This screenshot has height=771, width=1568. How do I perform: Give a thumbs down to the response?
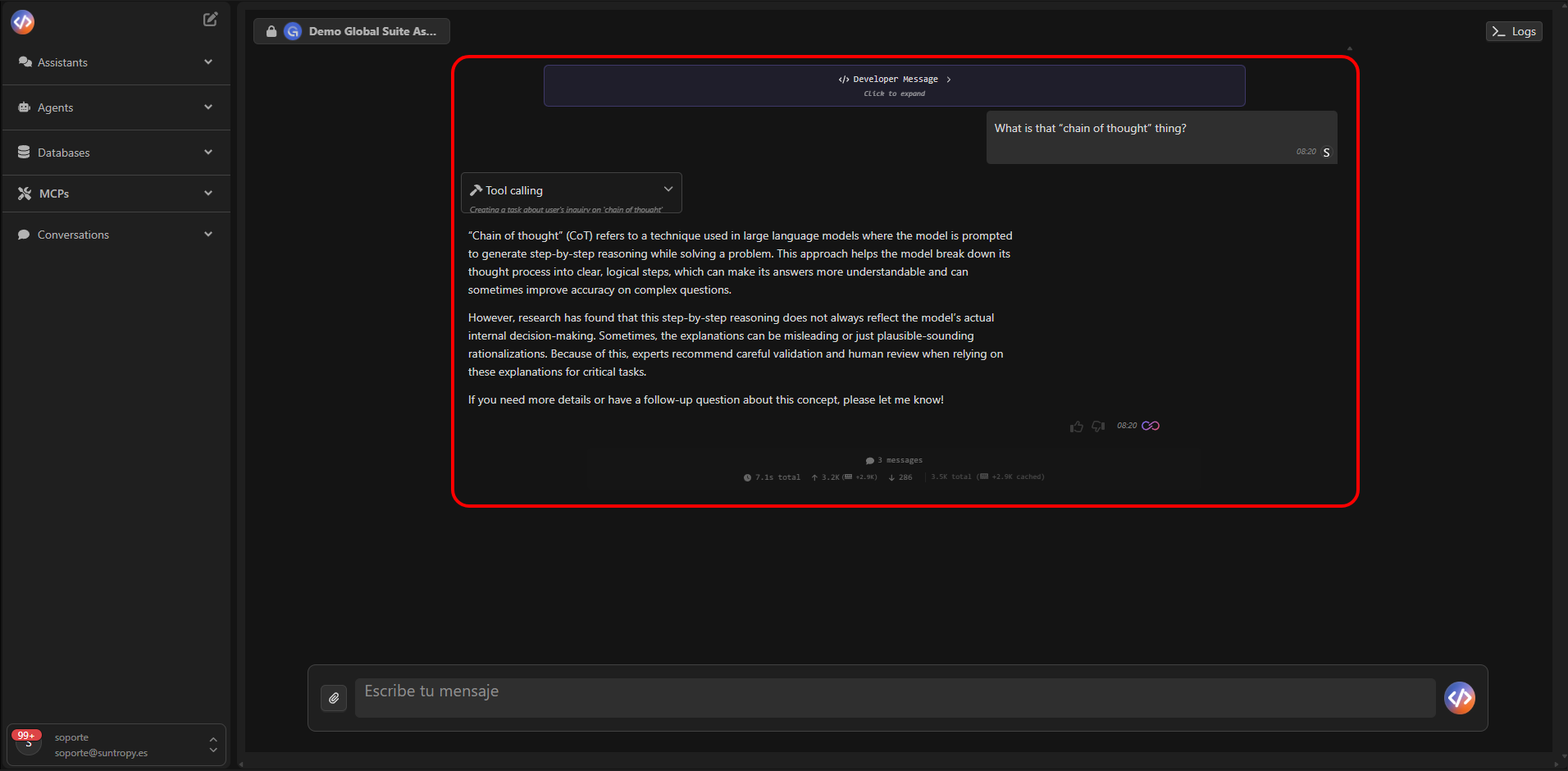point(1098,427)
